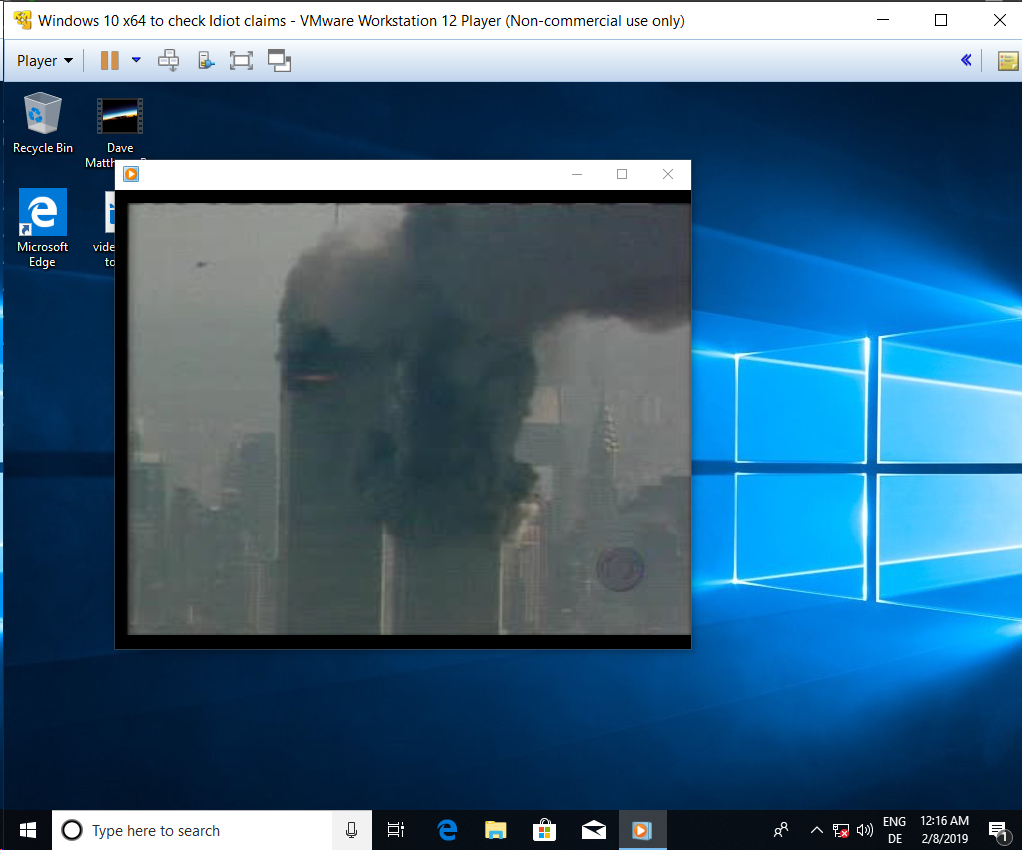Open the Action Center notifications icon

pos(998,830)
